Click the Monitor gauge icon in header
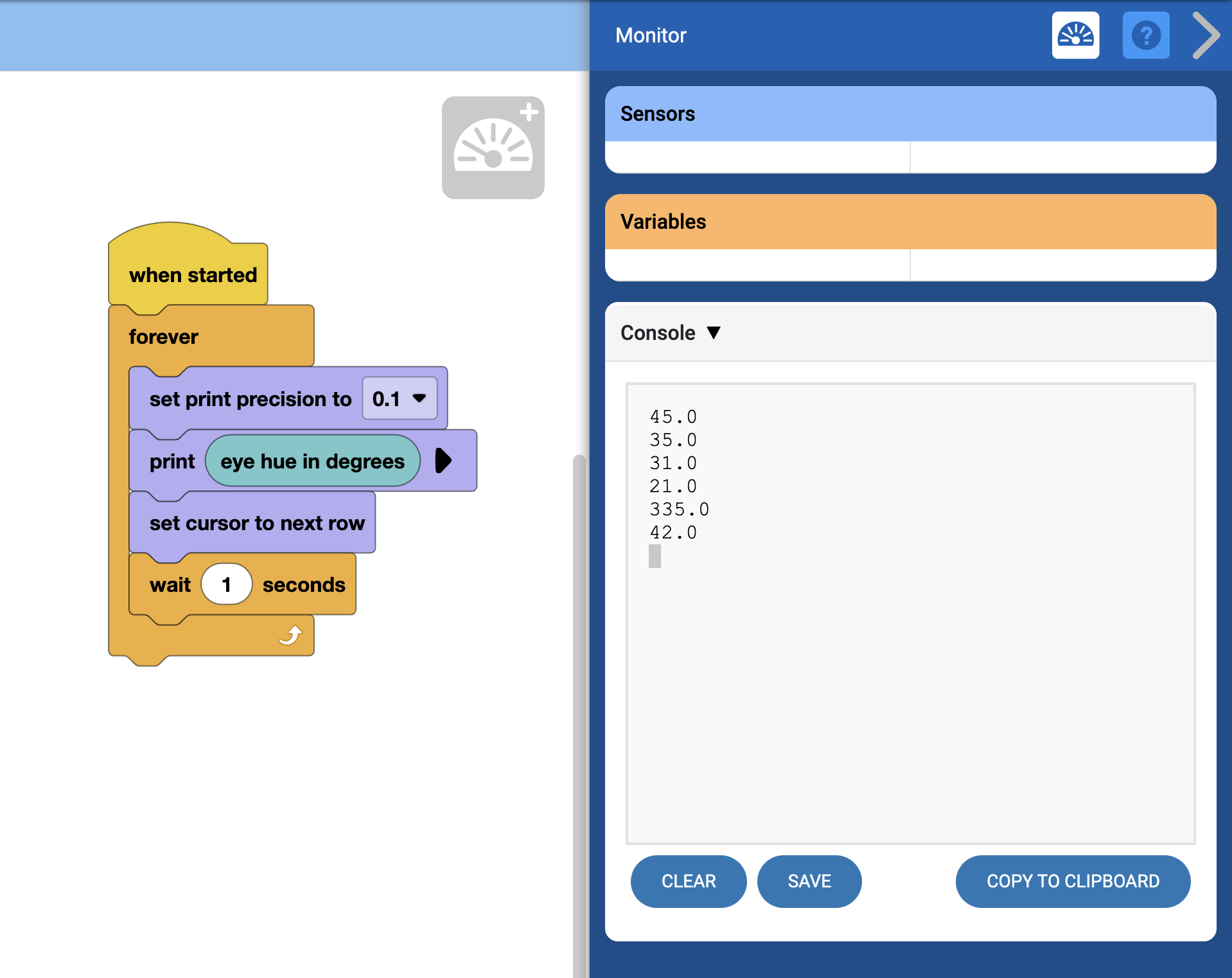1232x978 pixels. coord(1075,35)
